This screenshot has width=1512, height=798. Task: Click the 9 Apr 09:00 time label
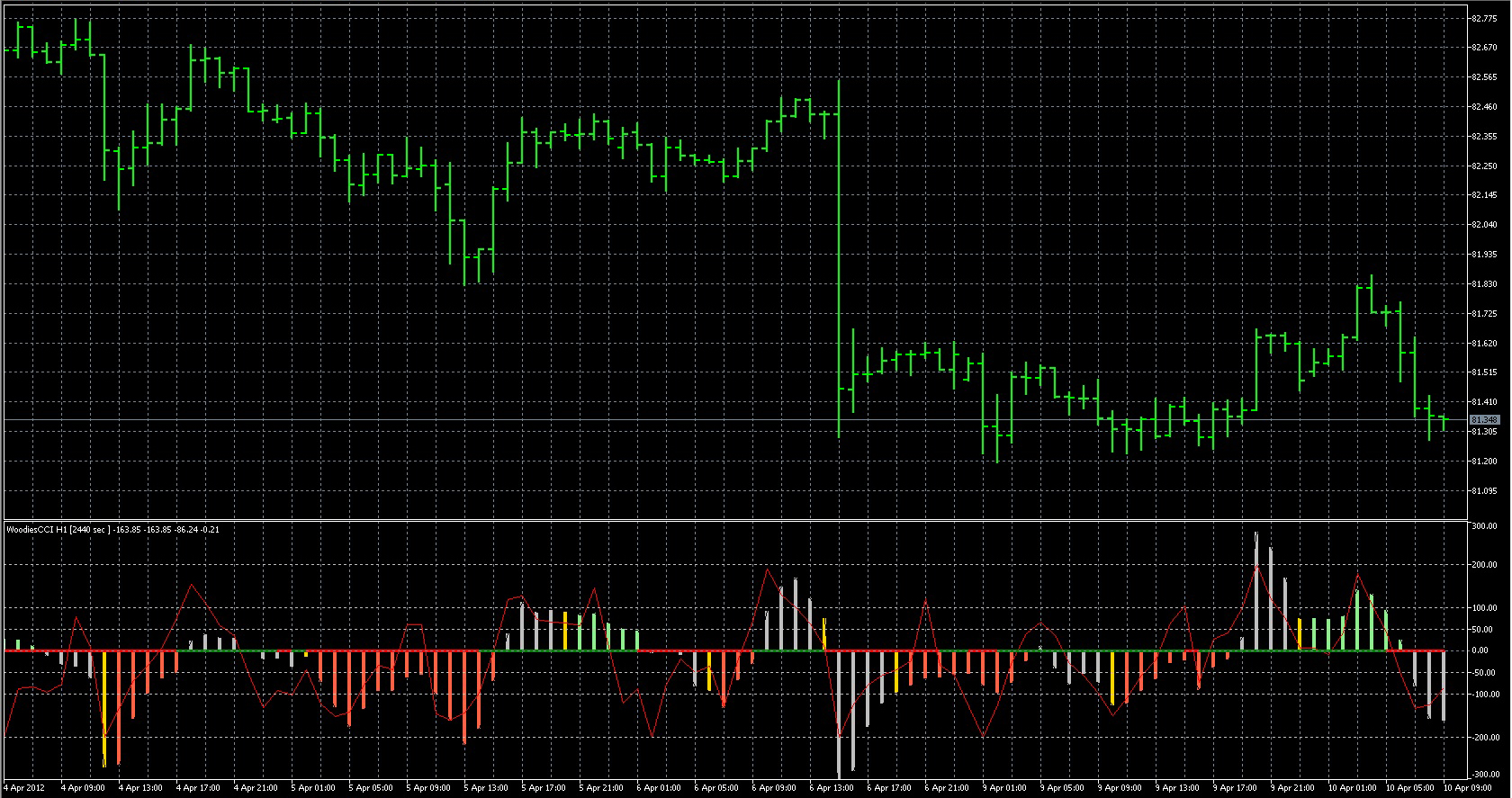[1120, 788]
